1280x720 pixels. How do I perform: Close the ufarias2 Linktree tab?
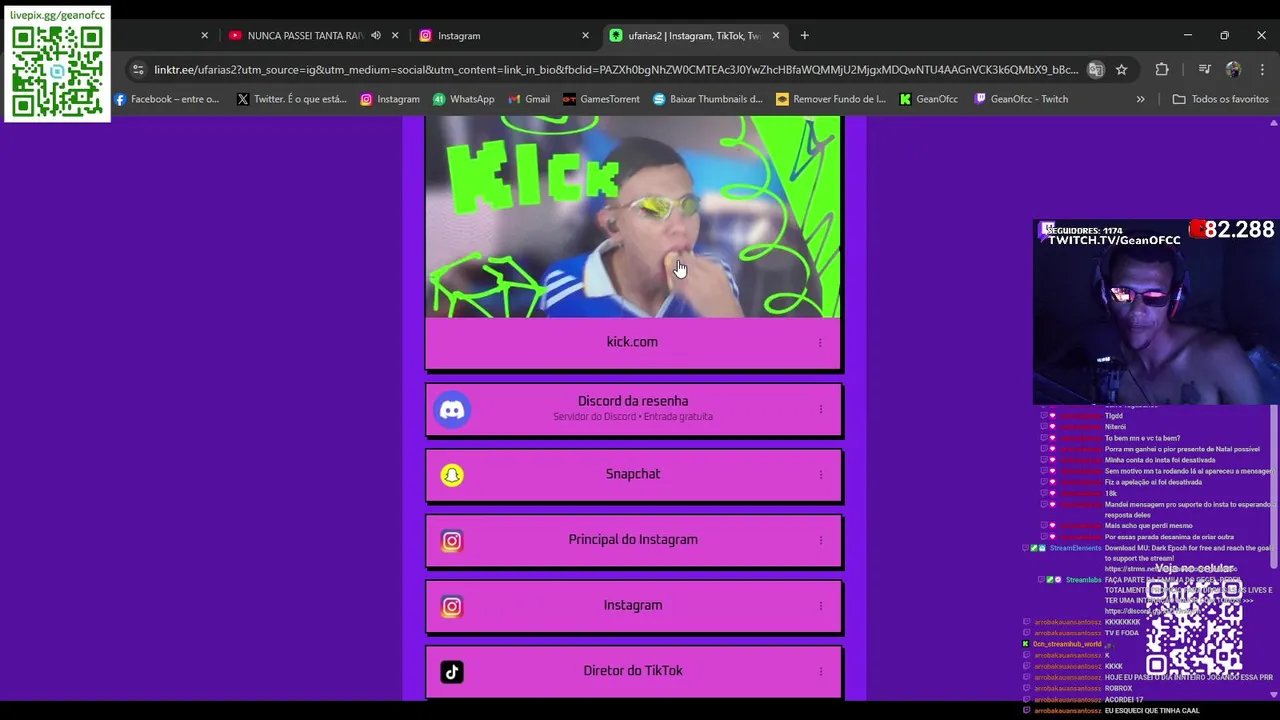pos(775,35)
